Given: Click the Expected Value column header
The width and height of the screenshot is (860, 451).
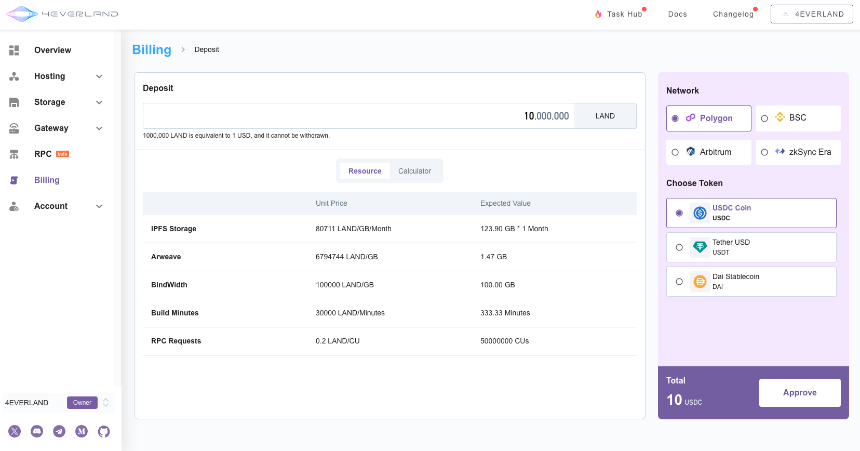Looking at the screenshot, I should click(505, 204).
